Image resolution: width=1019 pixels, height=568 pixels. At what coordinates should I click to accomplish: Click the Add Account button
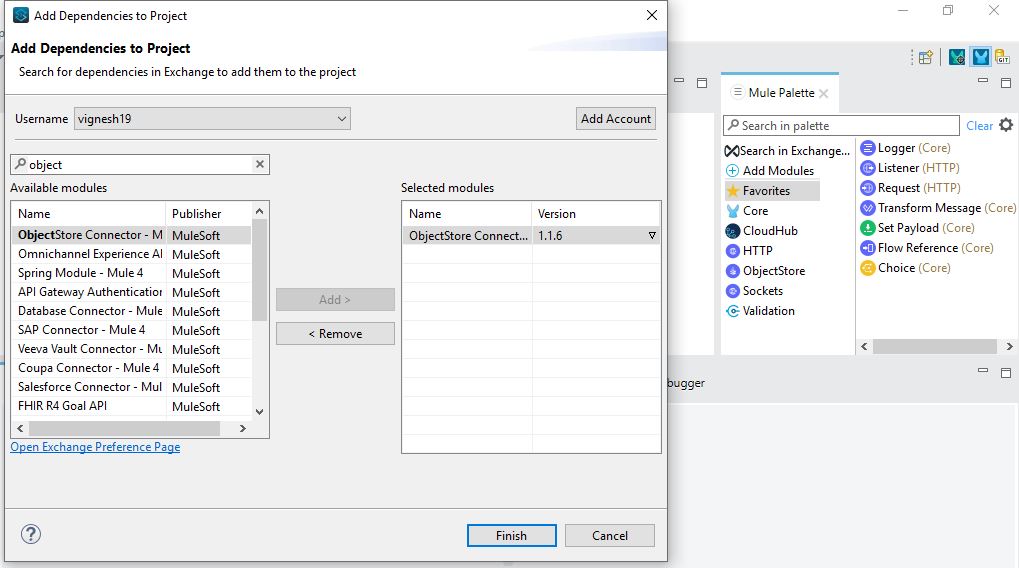tap(615, 119)
